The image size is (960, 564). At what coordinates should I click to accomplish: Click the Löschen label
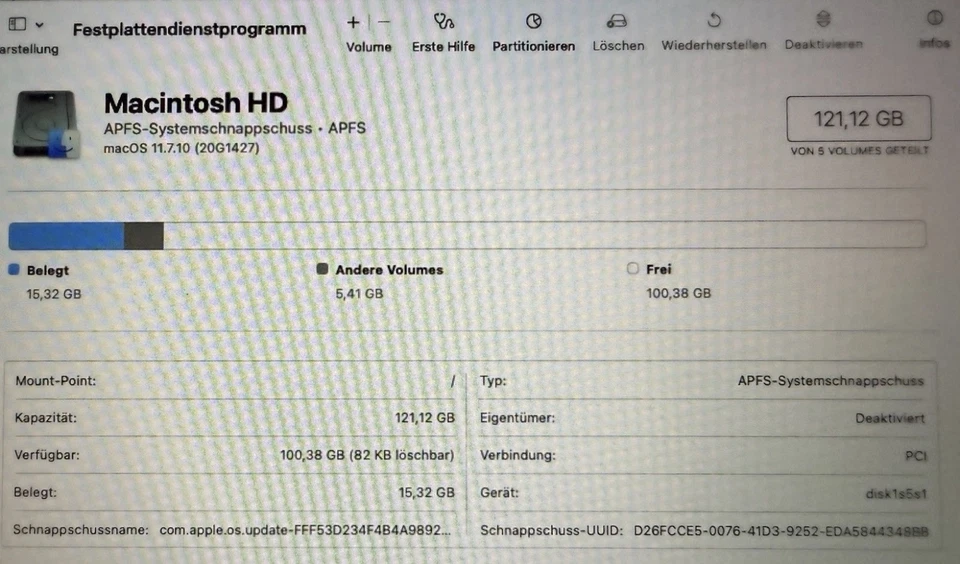618,46
